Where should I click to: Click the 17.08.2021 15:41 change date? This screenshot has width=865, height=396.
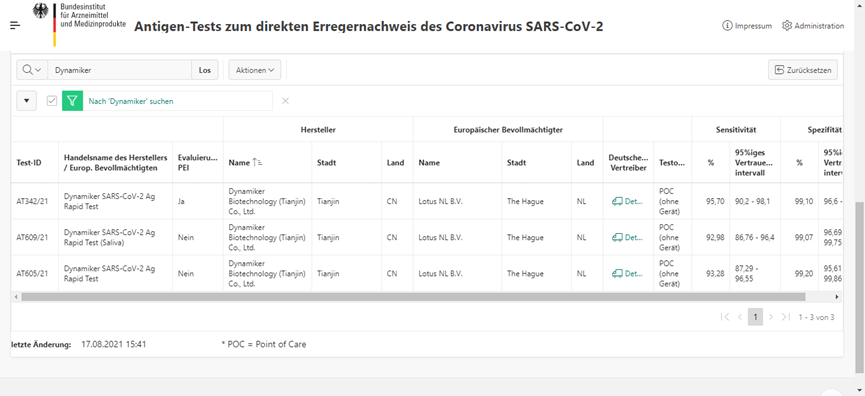[114, 344]
